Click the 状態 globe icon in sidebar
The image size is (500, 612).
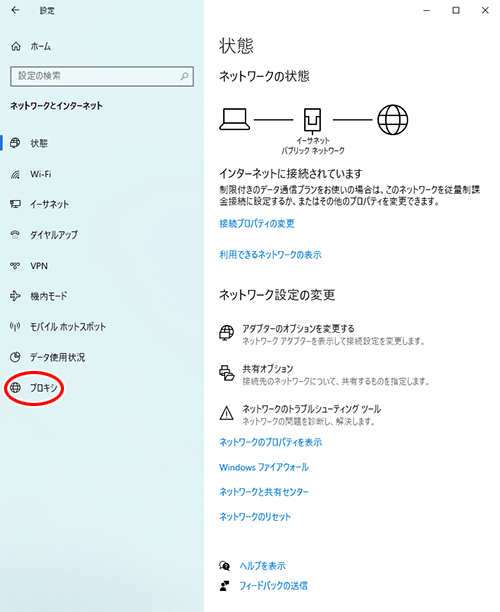[15, 143]
